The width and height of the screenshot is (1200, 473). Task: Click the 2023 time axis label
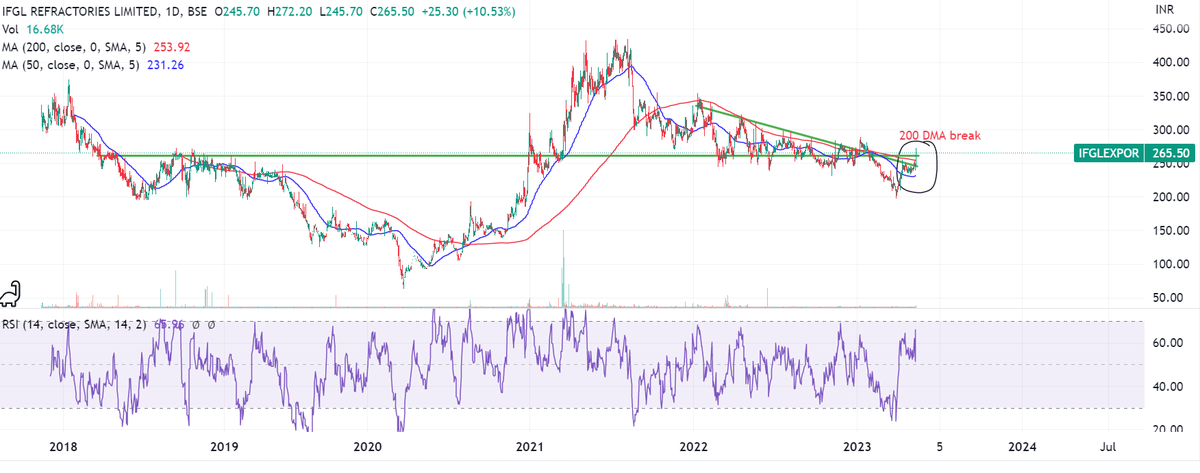pos(857,447)
